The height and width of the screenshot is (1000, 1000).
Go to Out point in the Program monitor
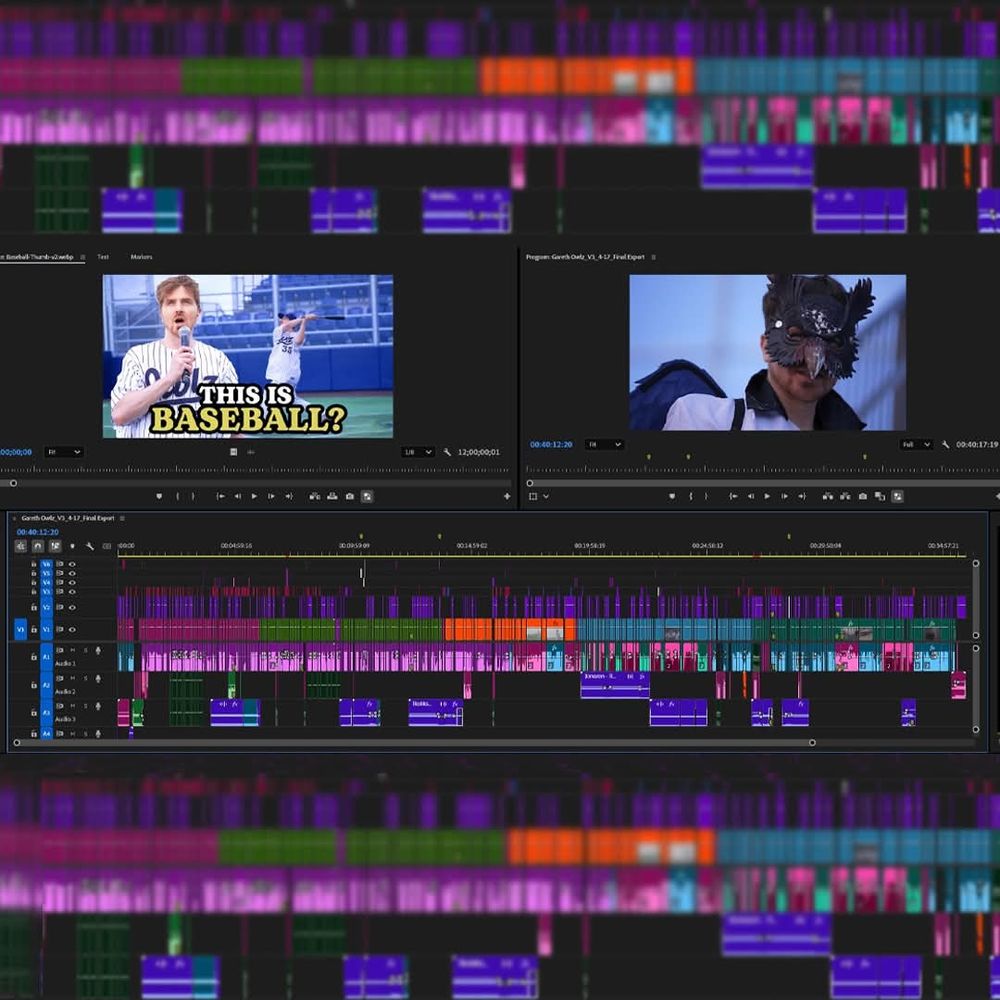pos(802,496)
